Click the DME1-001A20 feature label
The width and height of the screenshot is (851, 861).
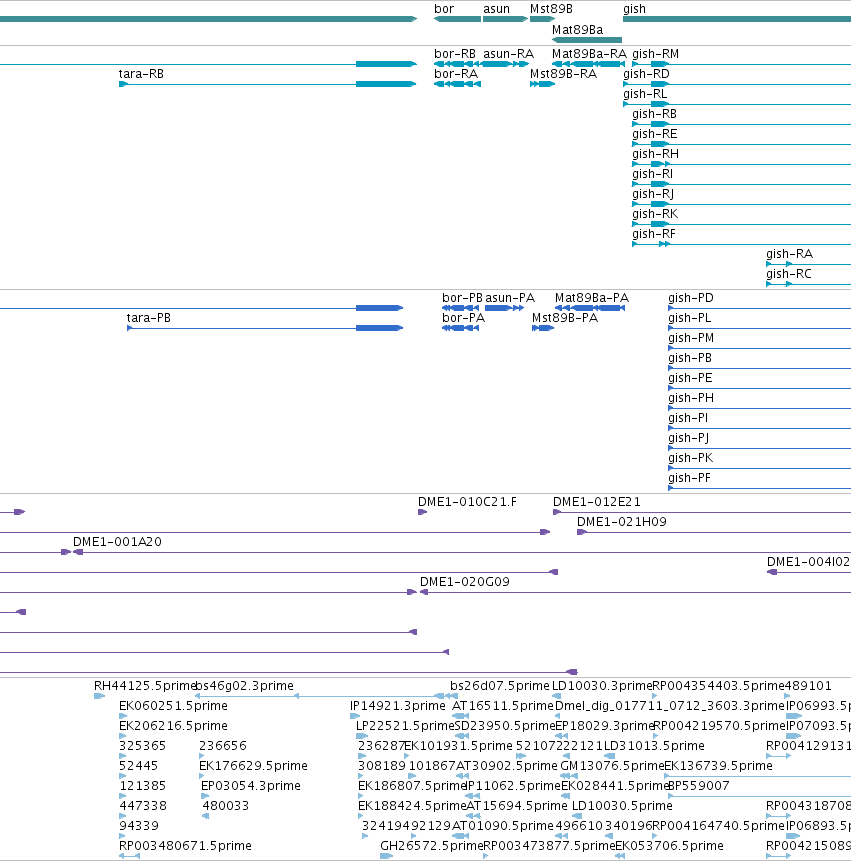[x=117, y=542]
